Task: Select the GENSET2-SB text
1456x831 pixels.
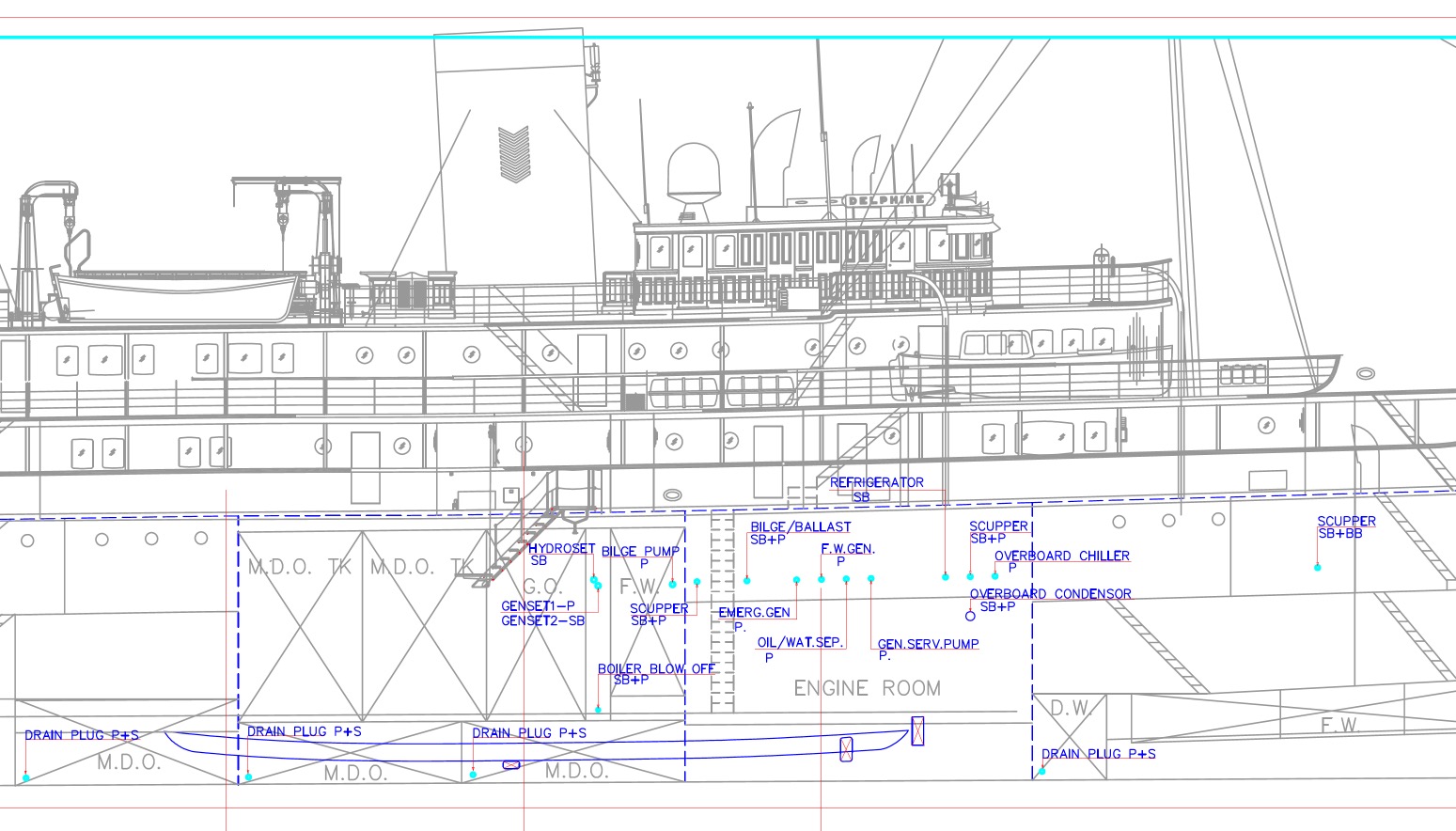Action: coord(542,620)
